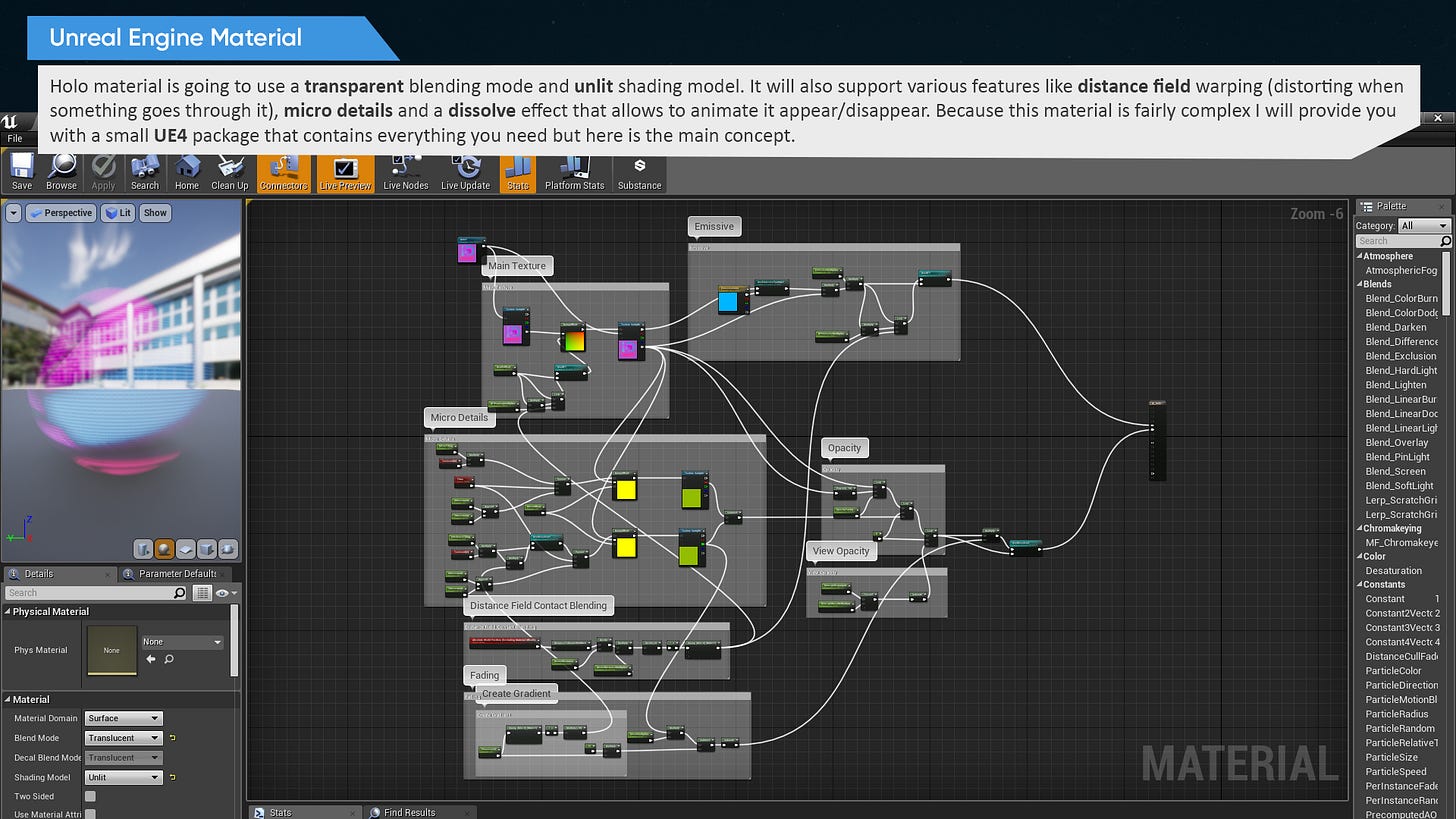Click the Phys Material None thumbnail swatch

[x=111, y=650]
